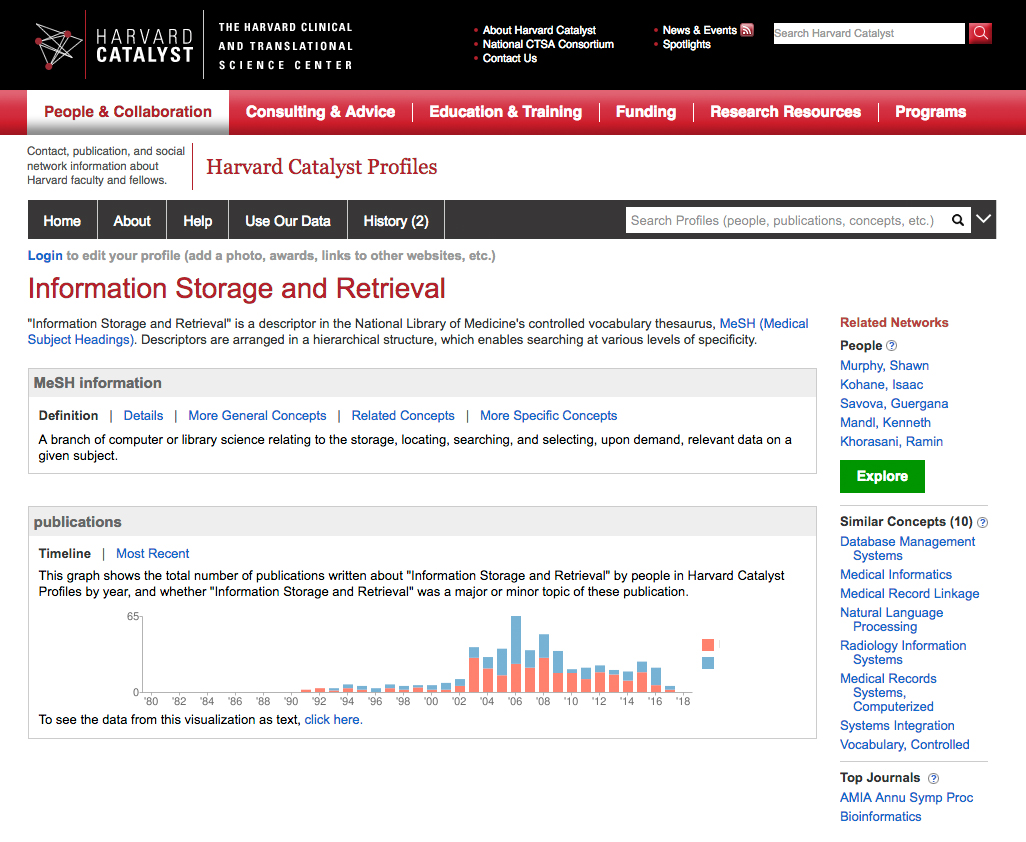This screenshot has height=842, width=1026.
Task: Open Bioinformatics journal link
Action: [880, 816]
